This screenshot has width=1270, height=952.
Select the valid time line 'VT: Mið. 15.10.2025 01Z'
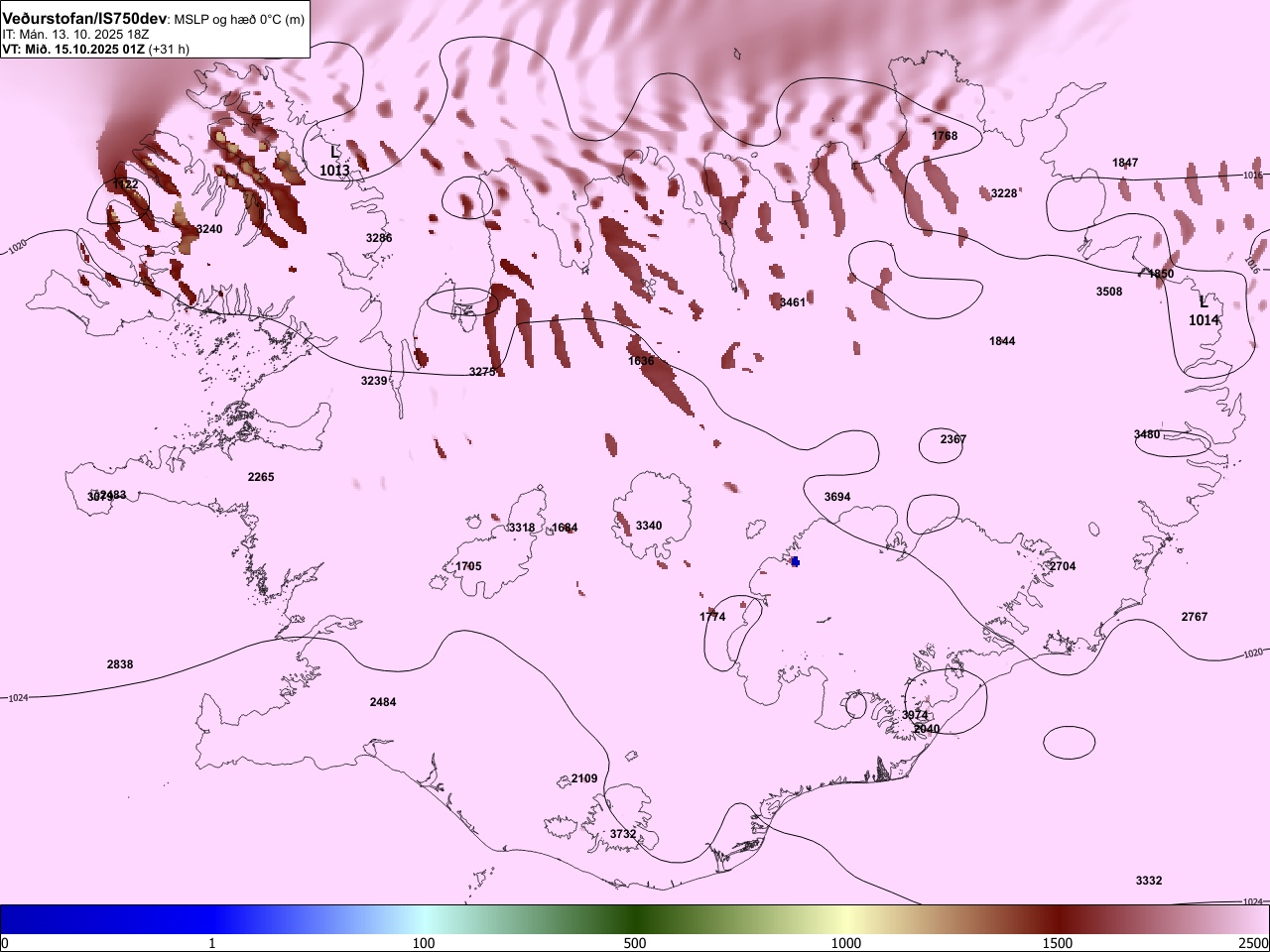[x=73, y=49]
